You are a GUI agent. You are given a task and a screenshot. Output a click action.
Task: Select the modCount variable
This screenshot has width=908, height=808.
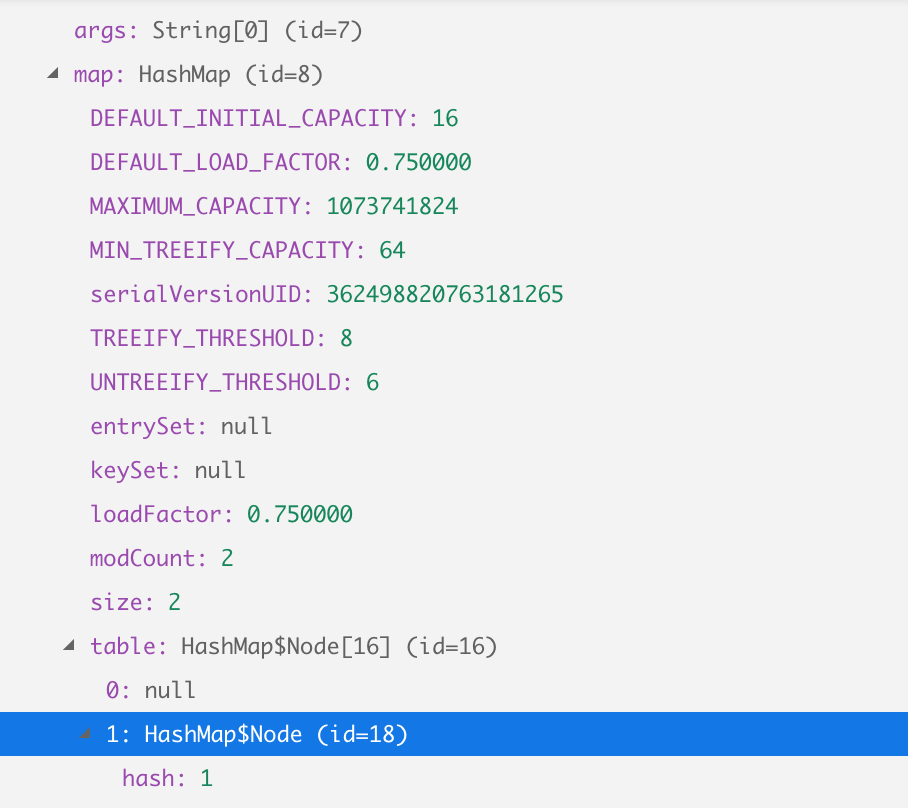(161, 559)
